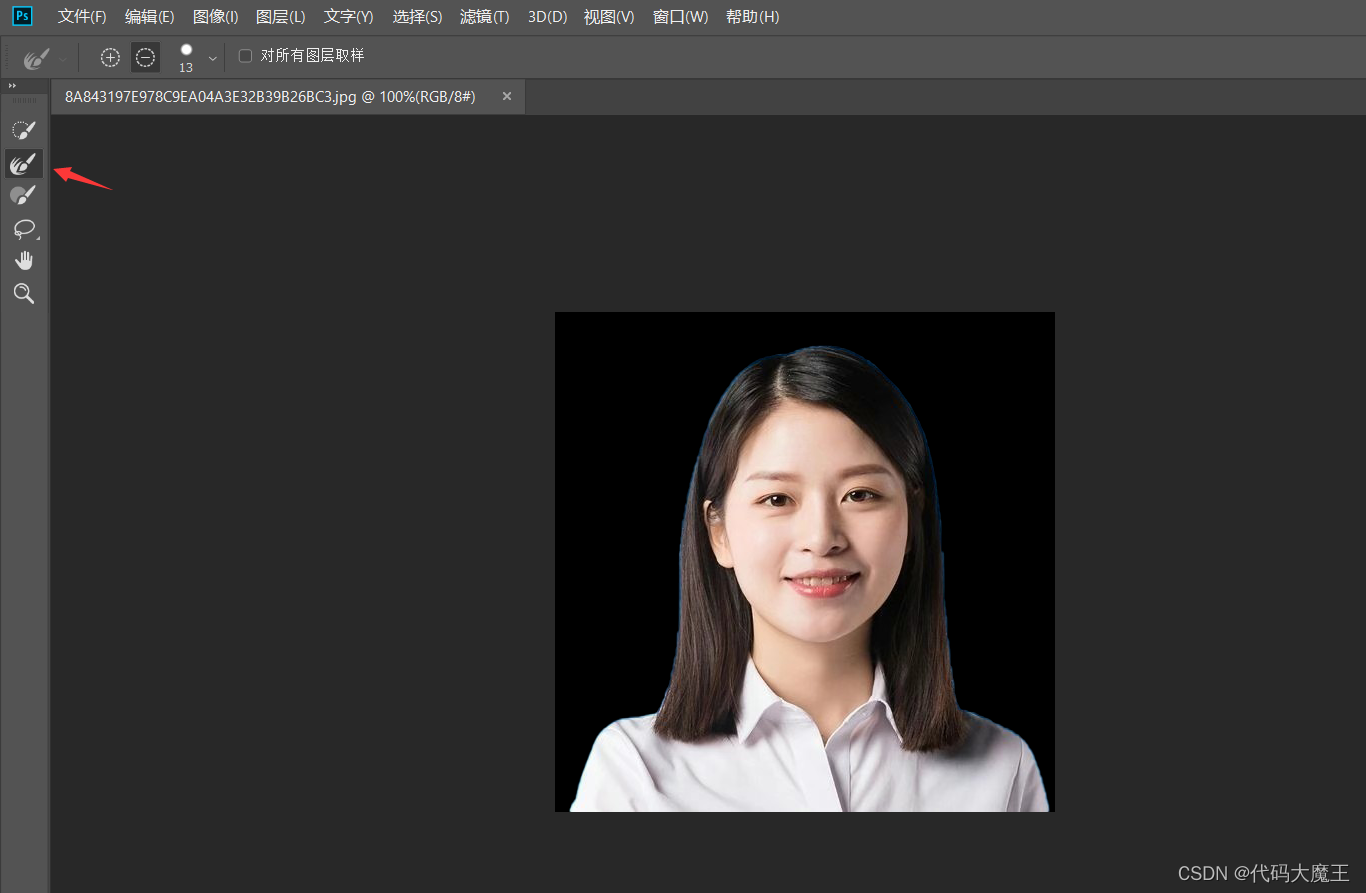Select the Hand tool
The width and height of the screenshot is (1366, 893).
pyautogui.click(x=24, y=261)
